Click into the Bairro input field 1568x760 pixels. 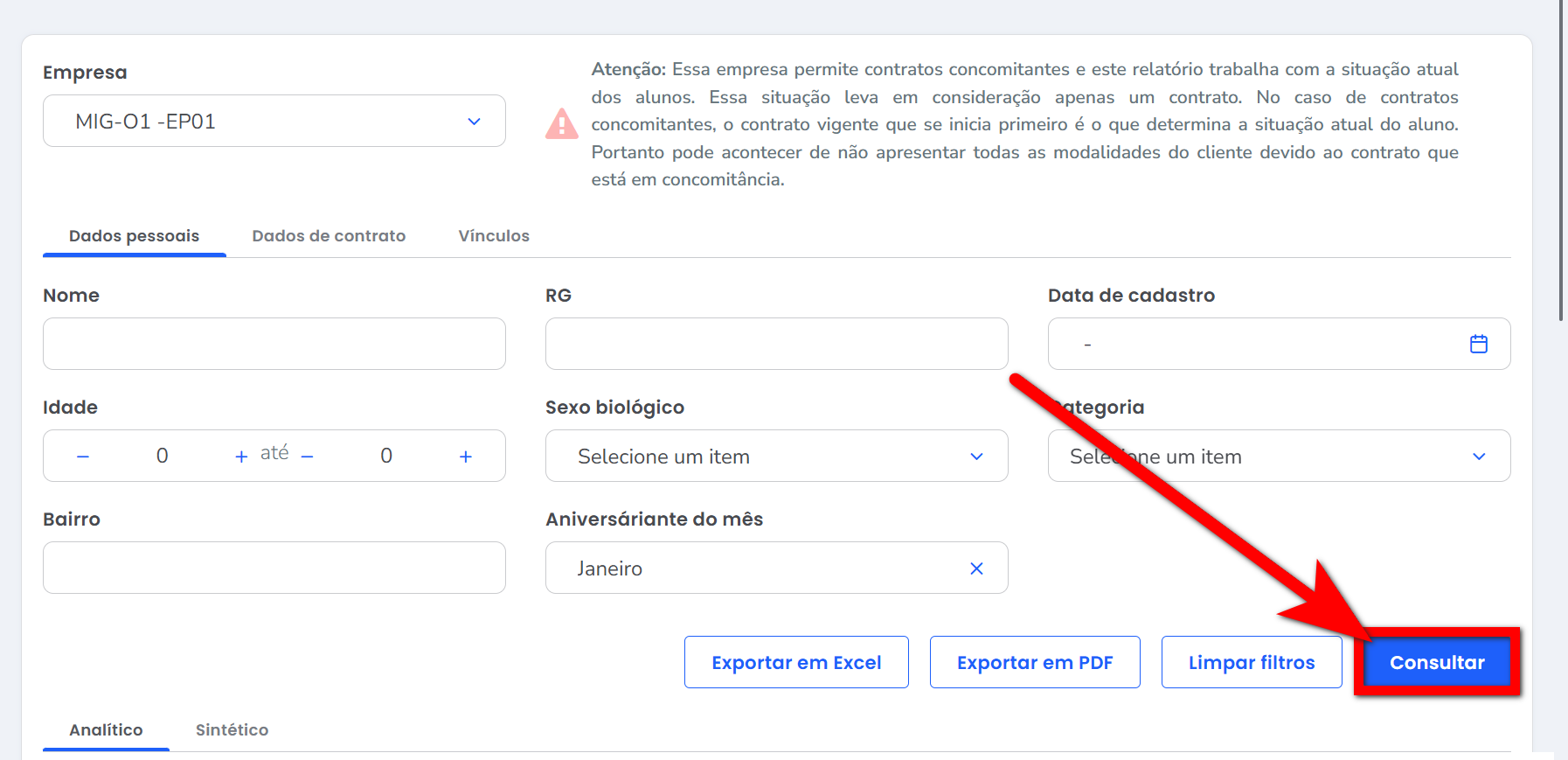tap(274, 568)
